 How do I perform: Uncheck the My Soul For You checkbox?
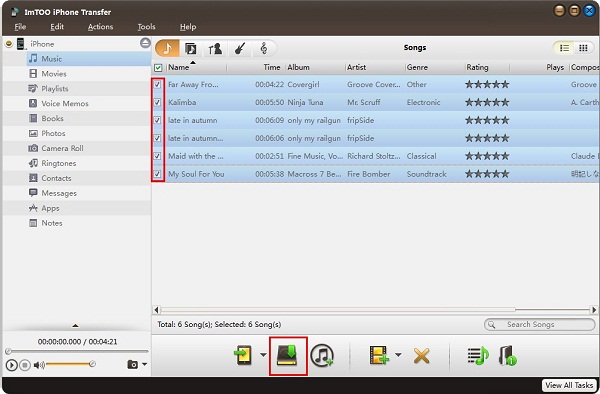pos(157,174)
